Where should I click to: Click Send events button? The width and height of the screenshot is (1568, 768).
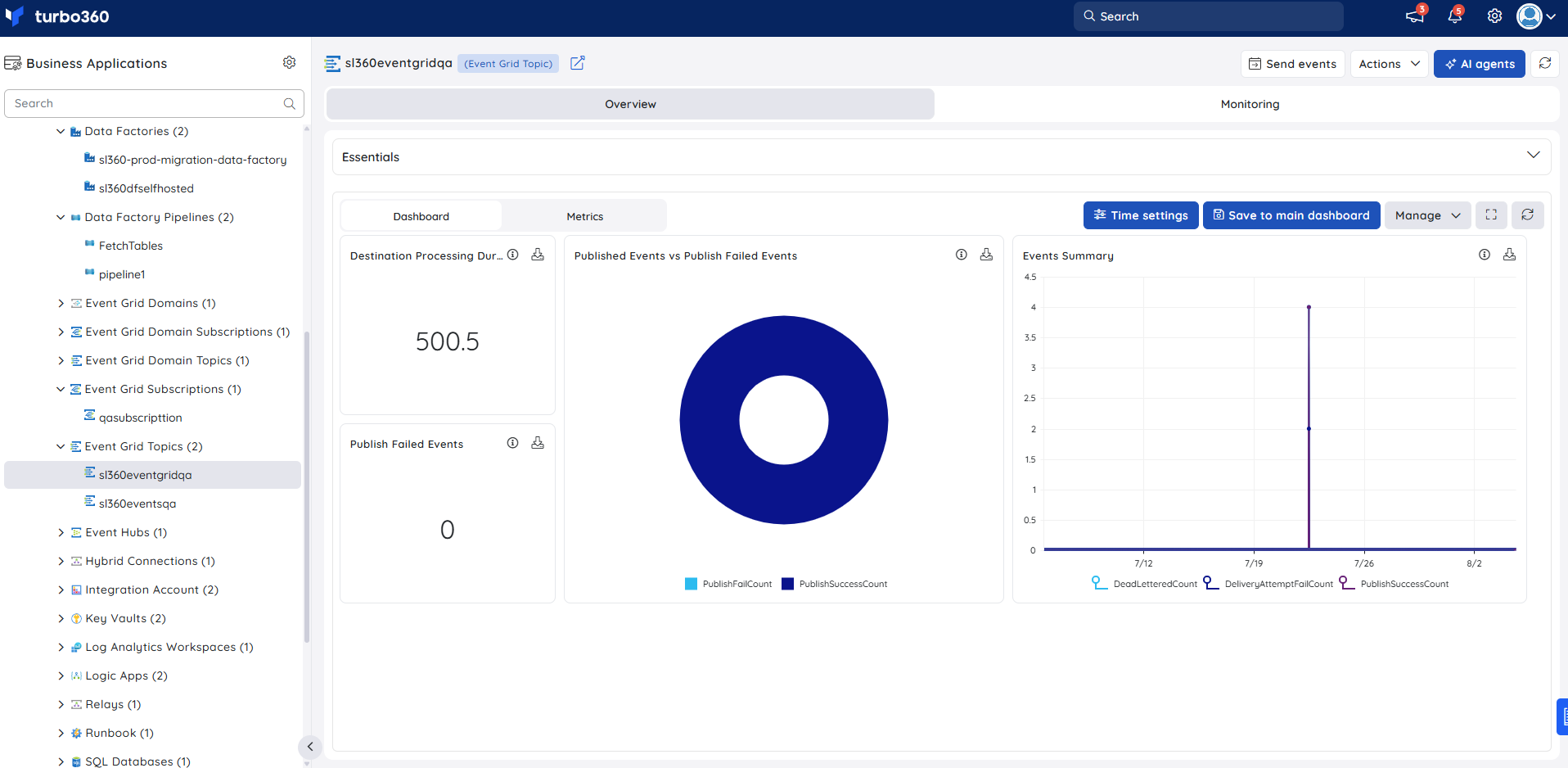pos(1292,64)
